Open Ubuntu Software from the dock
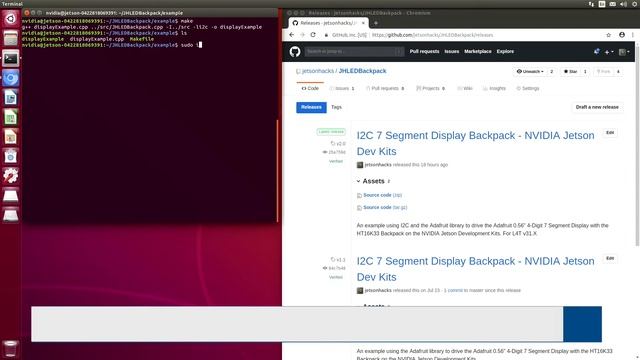Image resolution: width=640 pixels, height=360 pixels. pos(11,156)
